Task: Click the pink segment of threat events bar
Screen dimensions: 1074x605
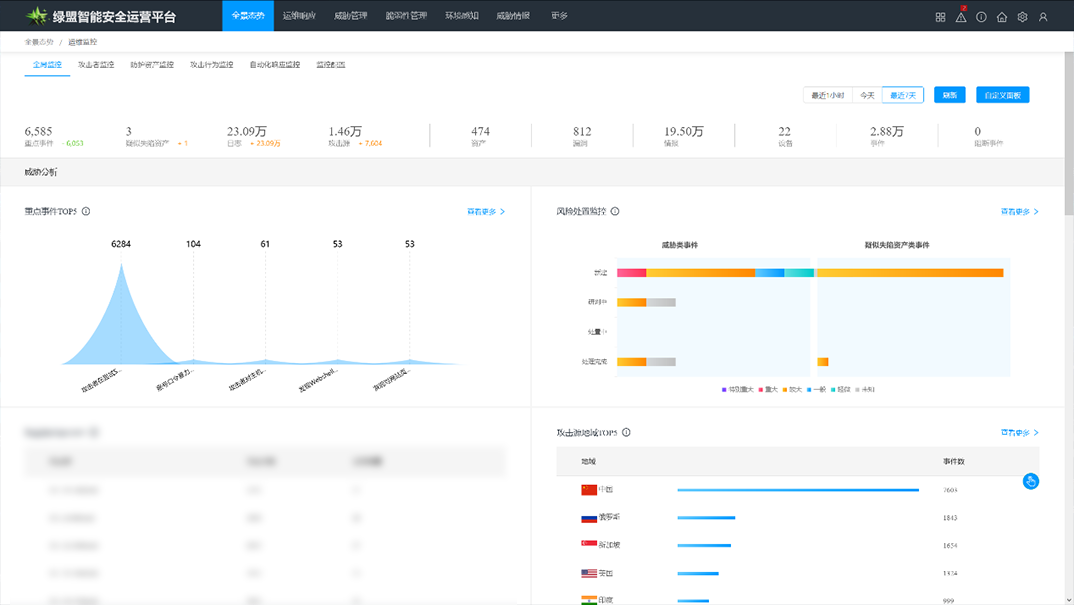Action: [x=631, y=273]
